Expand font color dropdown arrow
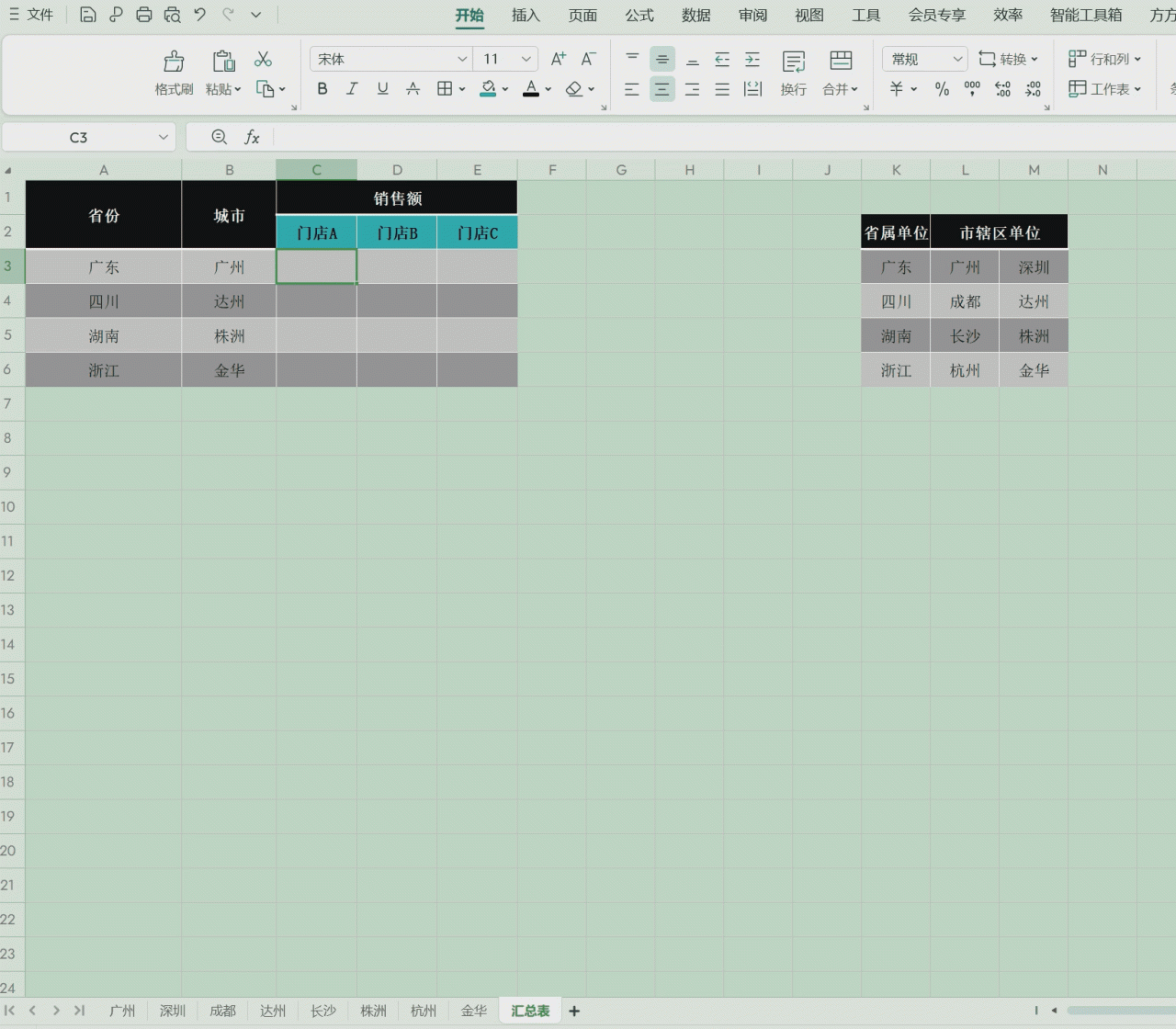 [548, 89]
